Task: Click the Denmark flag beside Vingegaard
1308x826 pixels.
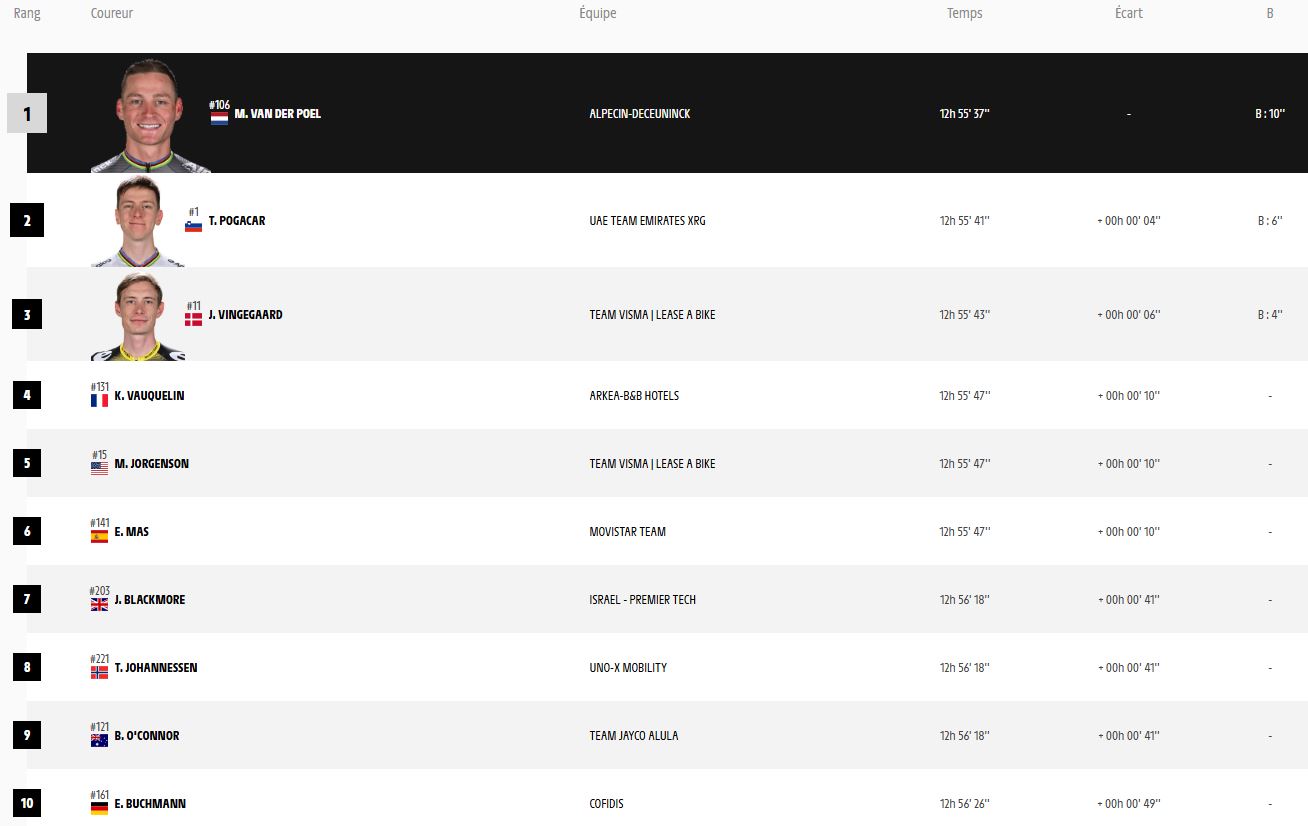Action: pyautogui.click(x=193, y=319)
